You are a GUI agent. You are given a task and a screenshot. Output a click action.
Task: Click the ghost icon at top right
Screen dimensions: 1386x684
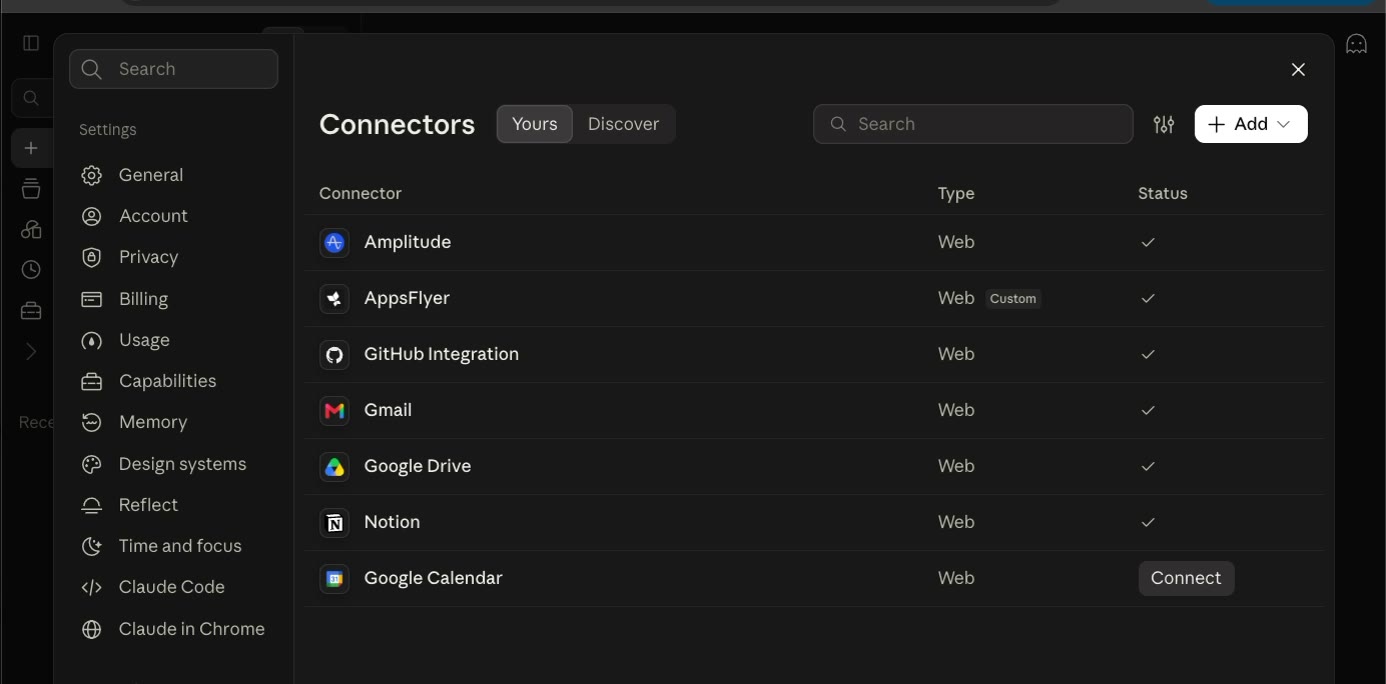(x=1356, y=44)
